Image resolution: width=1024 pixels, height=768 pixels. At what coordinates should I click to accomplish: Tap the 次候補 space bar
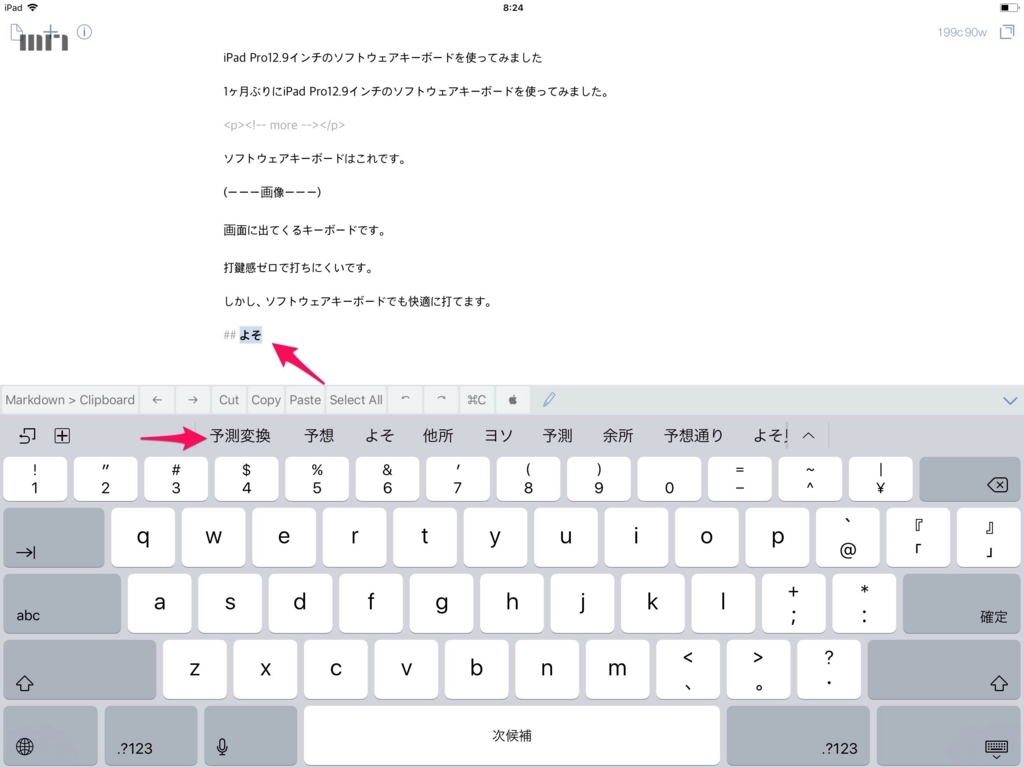point(512,735)
